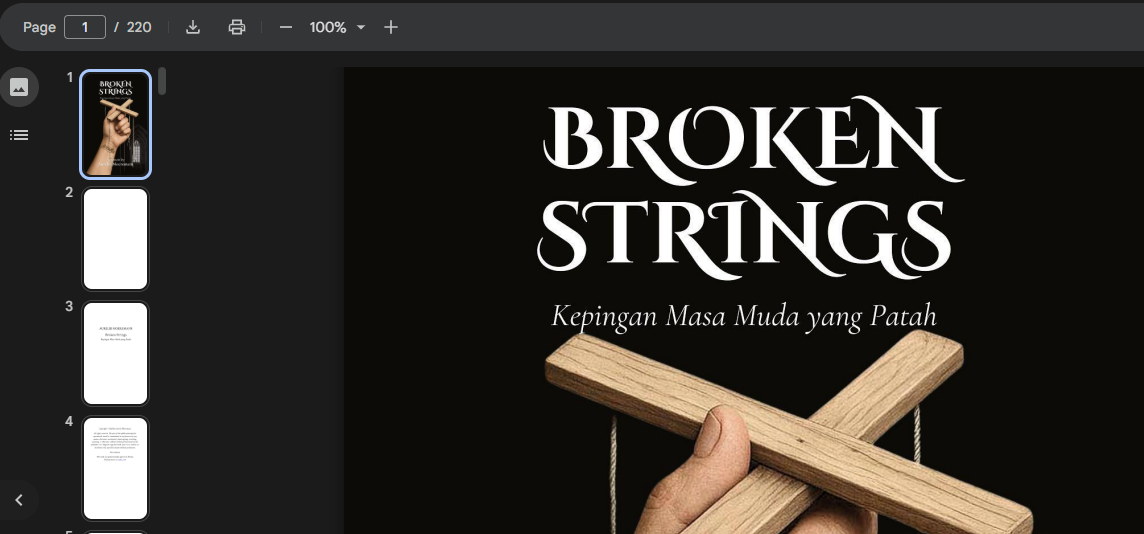Click the wooden cross on cover
Image resolution: width=1144 pixels, height=534 pixels.
(788, 430)
